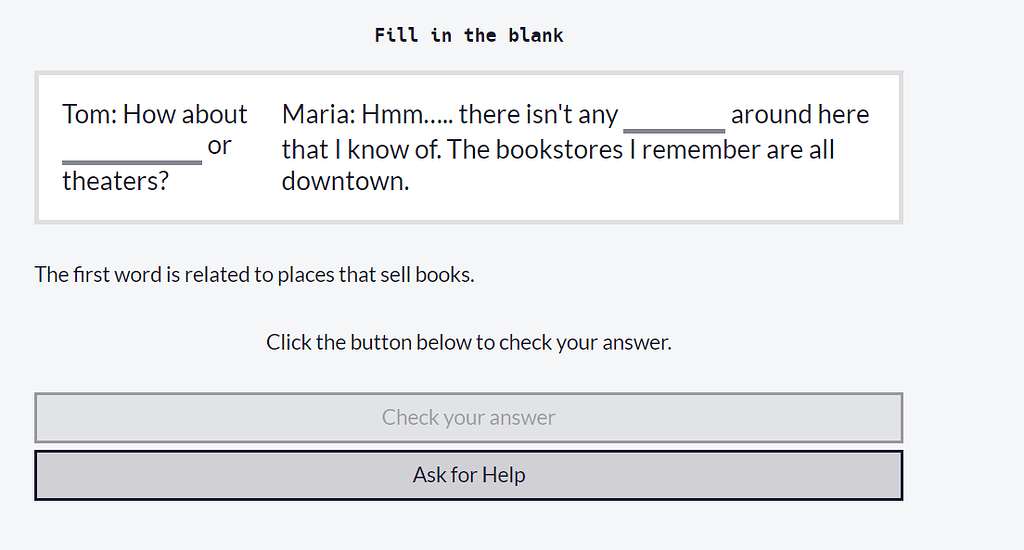
Task: Click the speaker name "Tom:"
Action: 89,114
